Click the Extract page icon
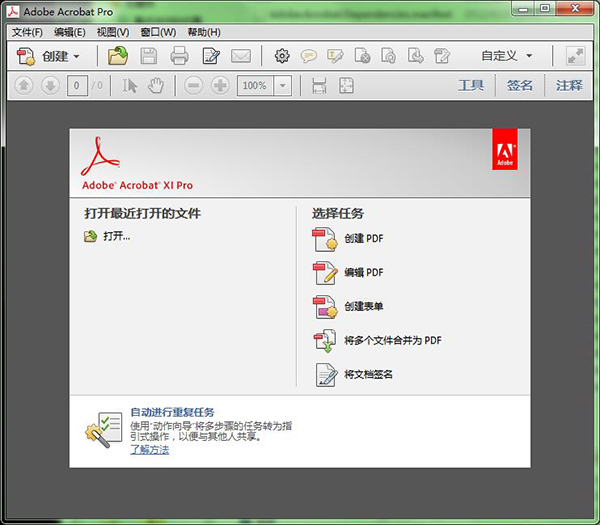Image resolution: width=600 pixels, height=525 pixels. 415,56
